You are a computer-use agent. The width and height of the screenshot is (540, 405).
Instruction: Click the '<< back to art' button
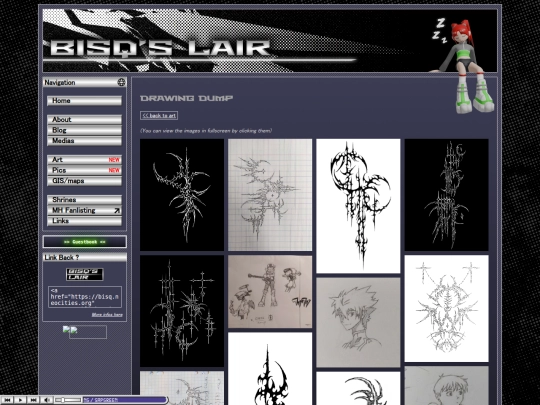click(x=159, y=116)
